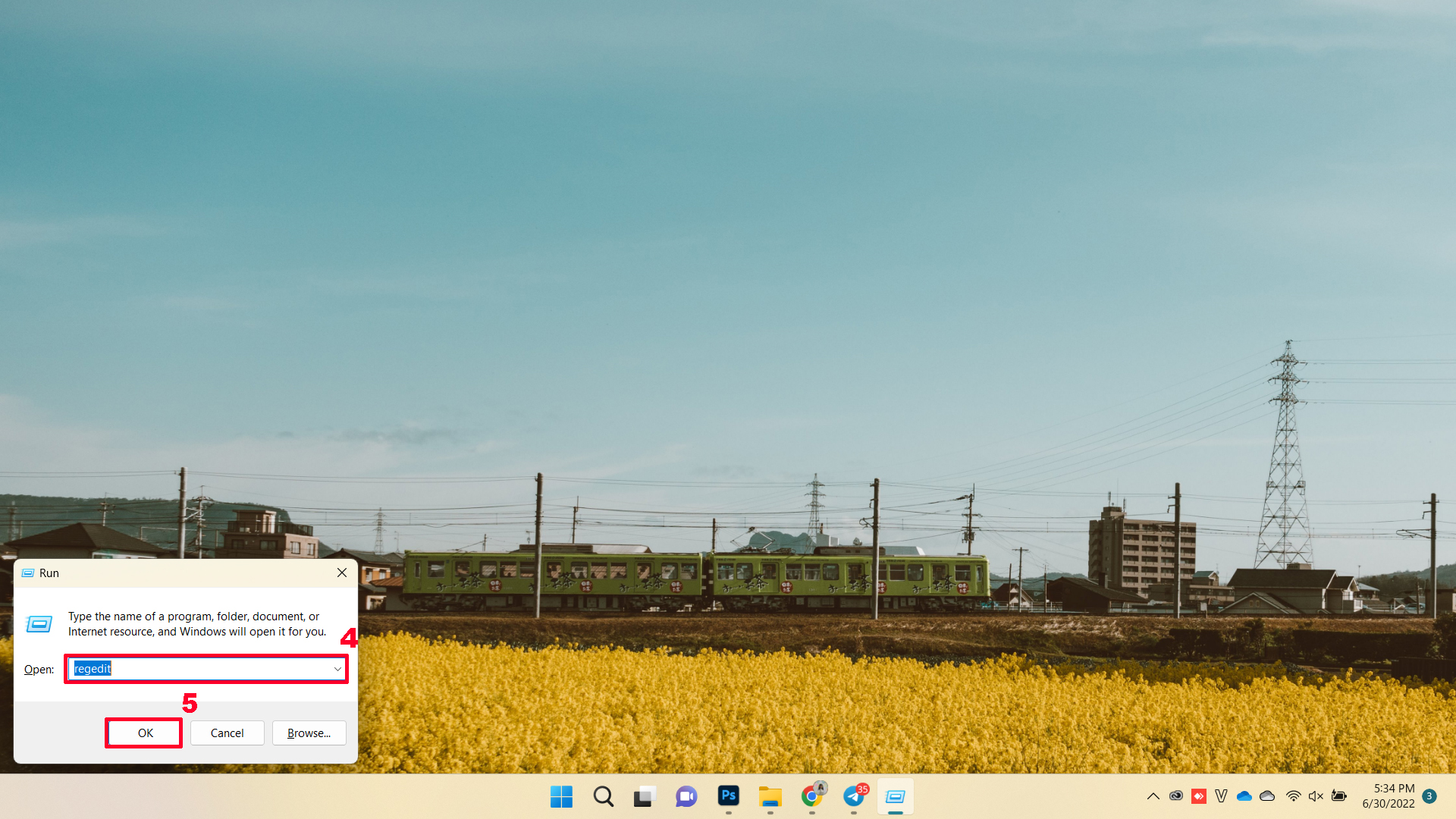This screenshot has height=819, width=1456.
Task: Close the Run dialog window
Action: pyautogui.click(x=342, y=573)
